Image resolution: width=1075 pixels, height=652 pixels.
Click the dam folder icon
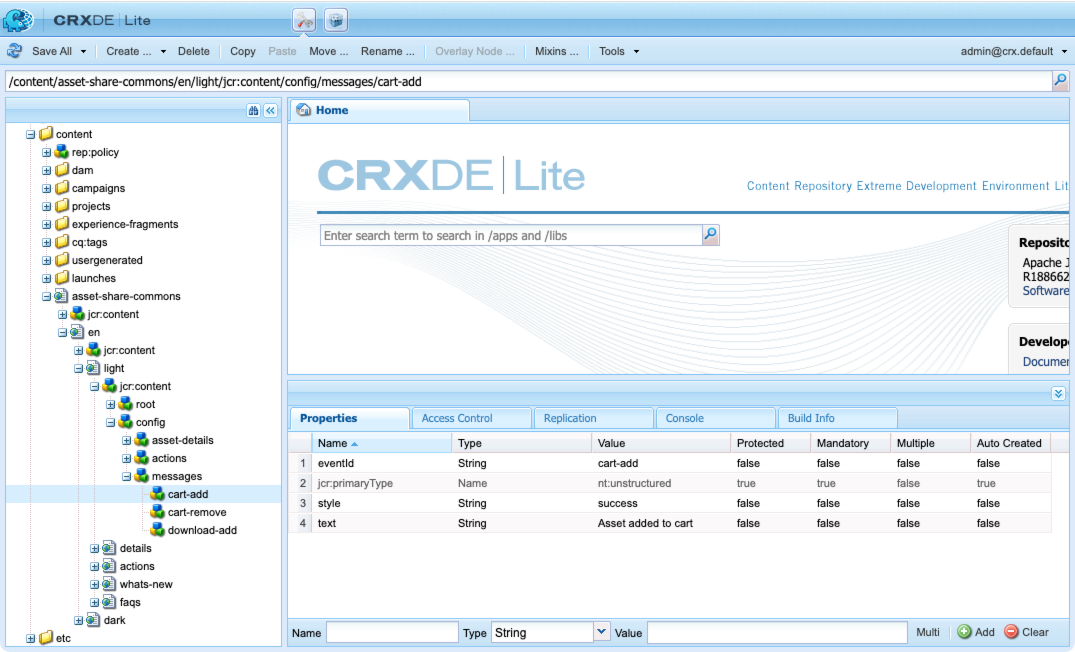[62, 169]
